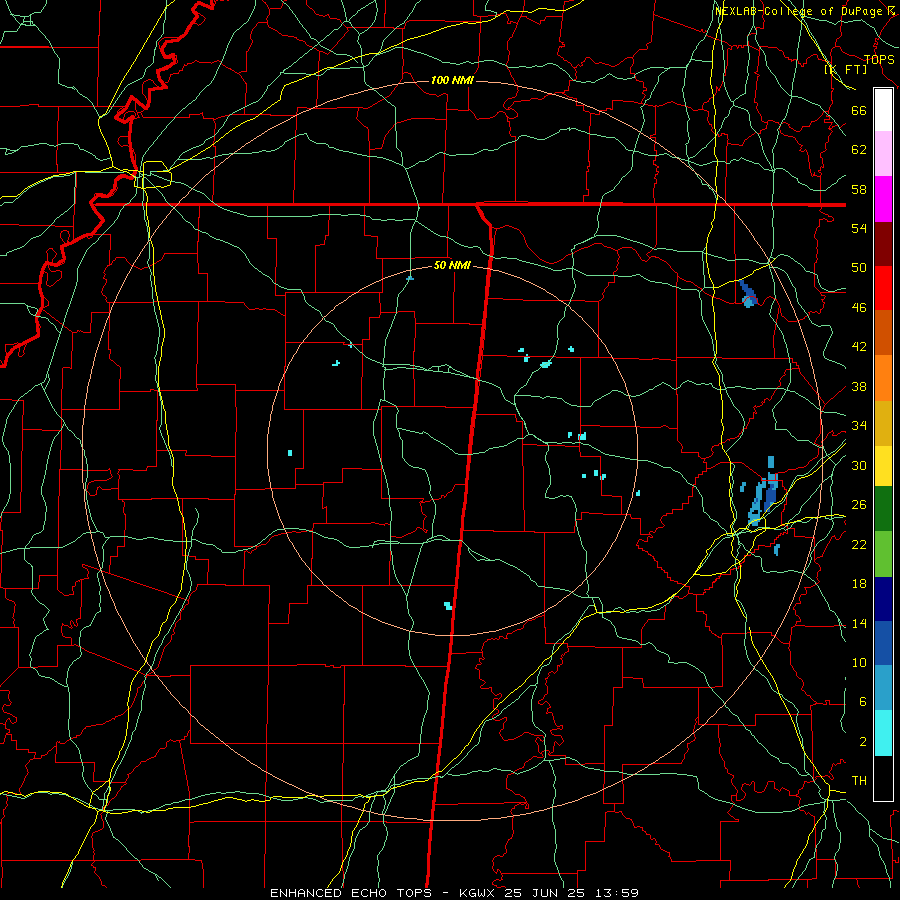Click the yellow legend swatch
Viewport: 900px width, 900px height.
(x=883, y=465)
